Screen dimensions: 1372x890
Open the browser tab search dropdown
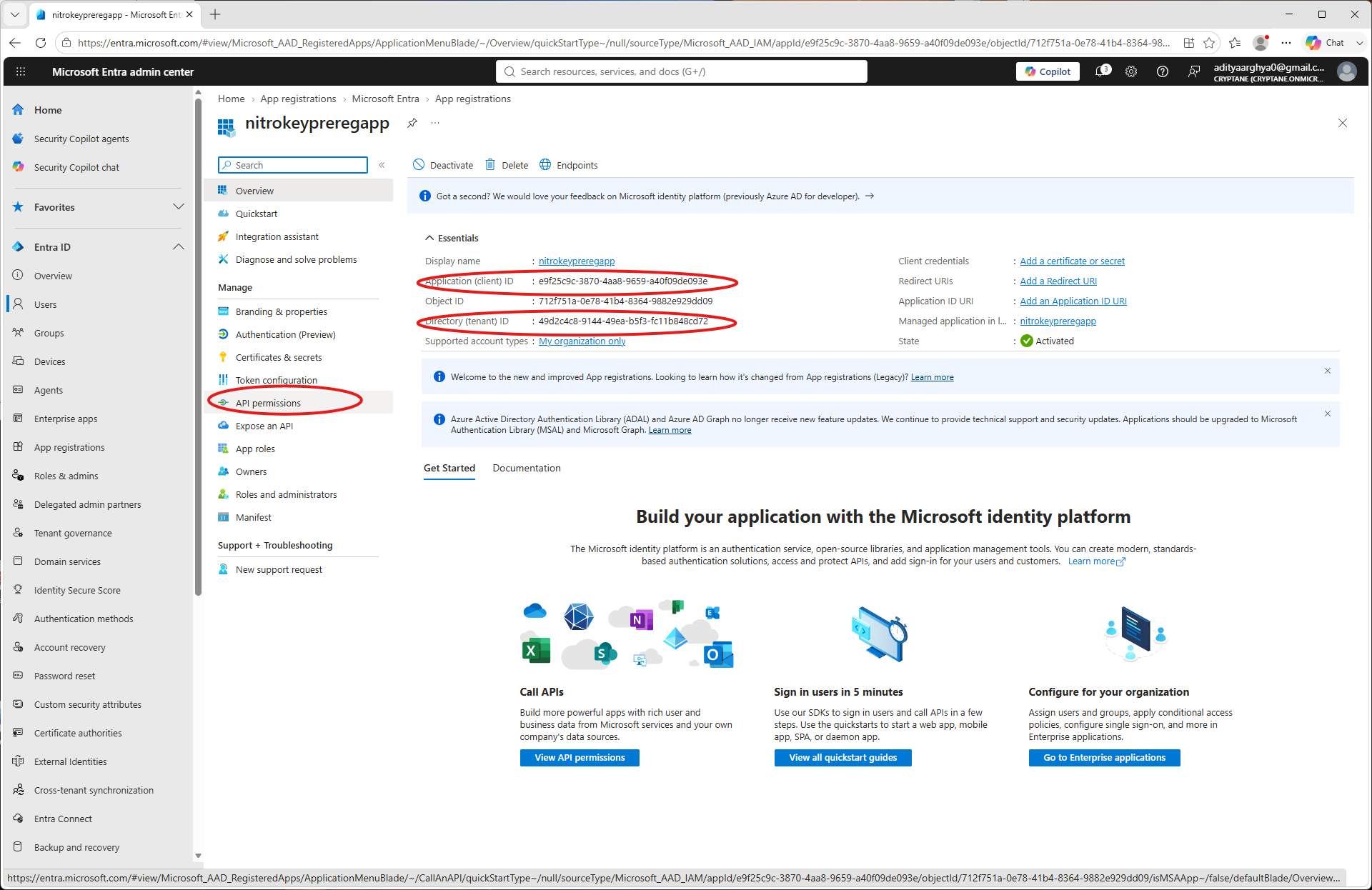pyautogui.click(x=14, y=14)
